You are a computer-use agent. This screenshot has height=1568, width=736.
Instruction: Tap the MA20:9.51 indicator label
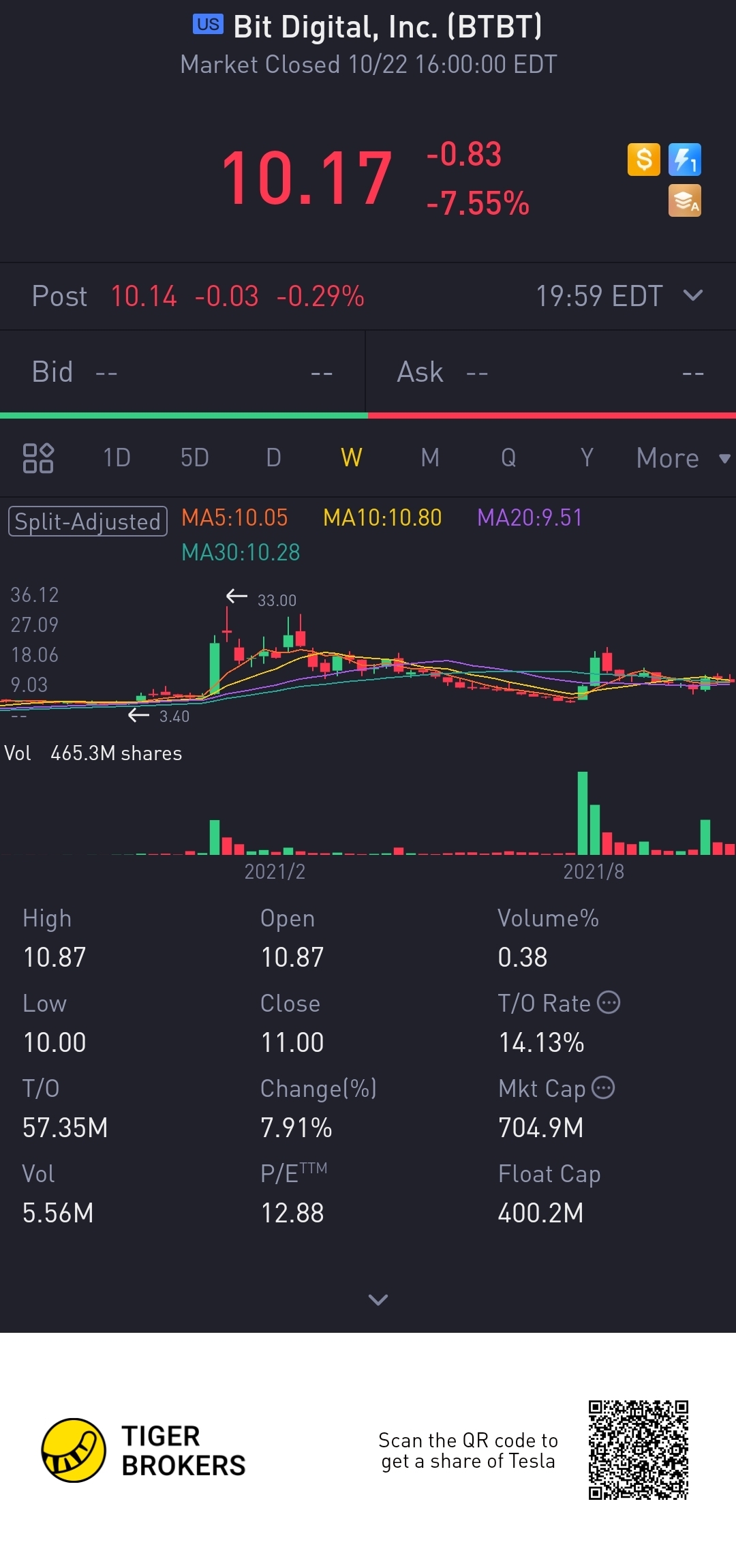click(x=530, y=517)
